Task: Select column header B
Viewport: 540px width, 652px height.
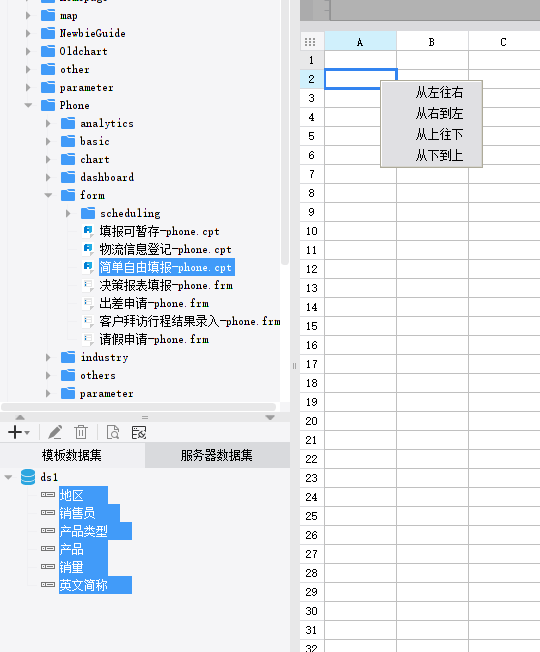Action: point(432,42)
